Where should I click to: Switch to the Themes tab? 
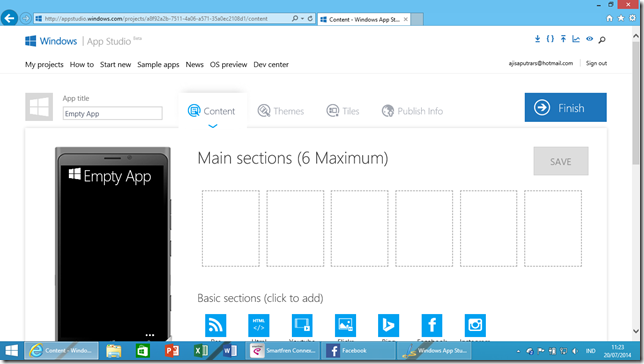[x=281, y=111]
